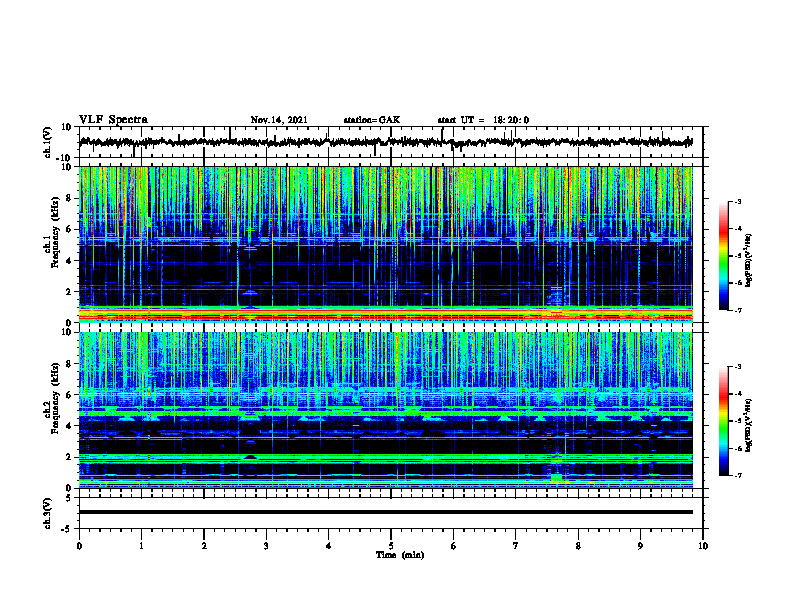
Task: Click time axis tick label "10"
Action: click(703, 546)
